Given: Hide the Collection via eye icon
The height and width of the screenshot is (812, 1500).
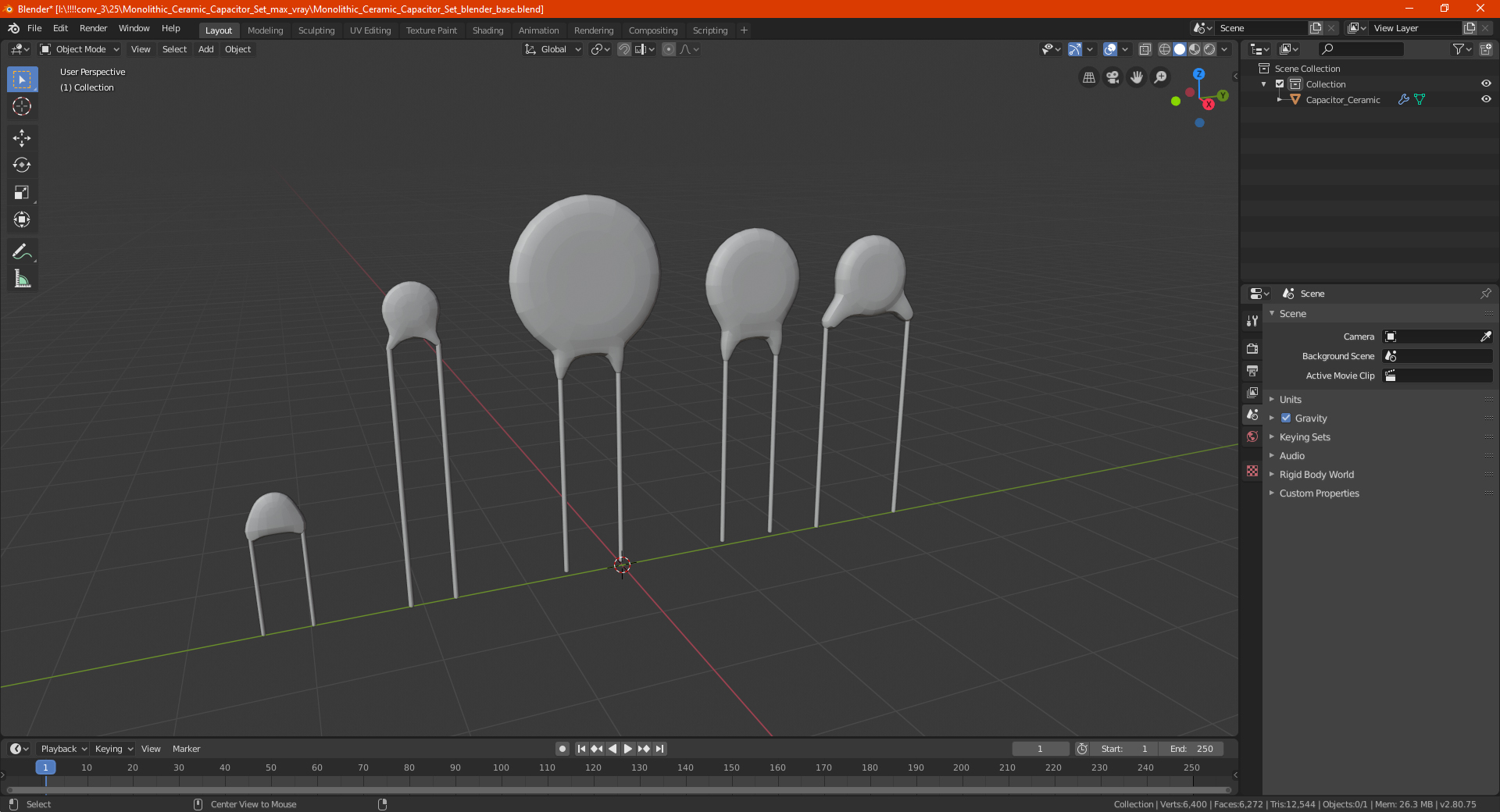Looking at the screenshot, I should click(x=1486, y=84).
